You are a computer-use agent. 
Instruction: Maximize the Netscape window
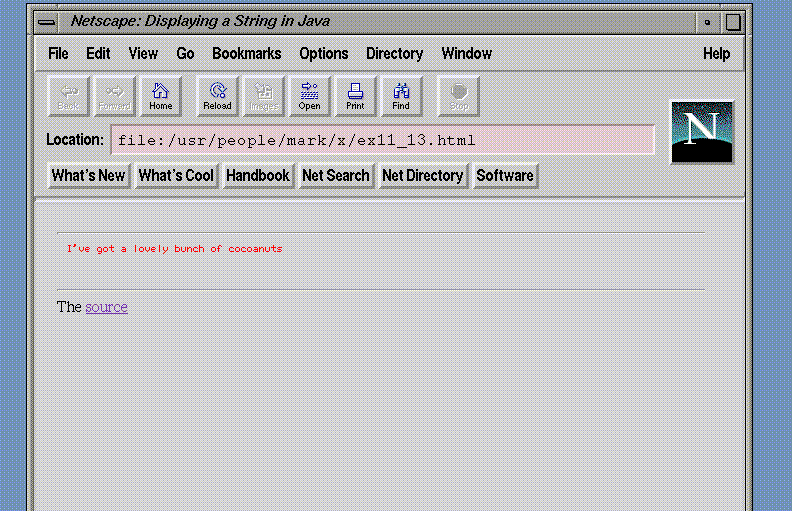point(733,22)
